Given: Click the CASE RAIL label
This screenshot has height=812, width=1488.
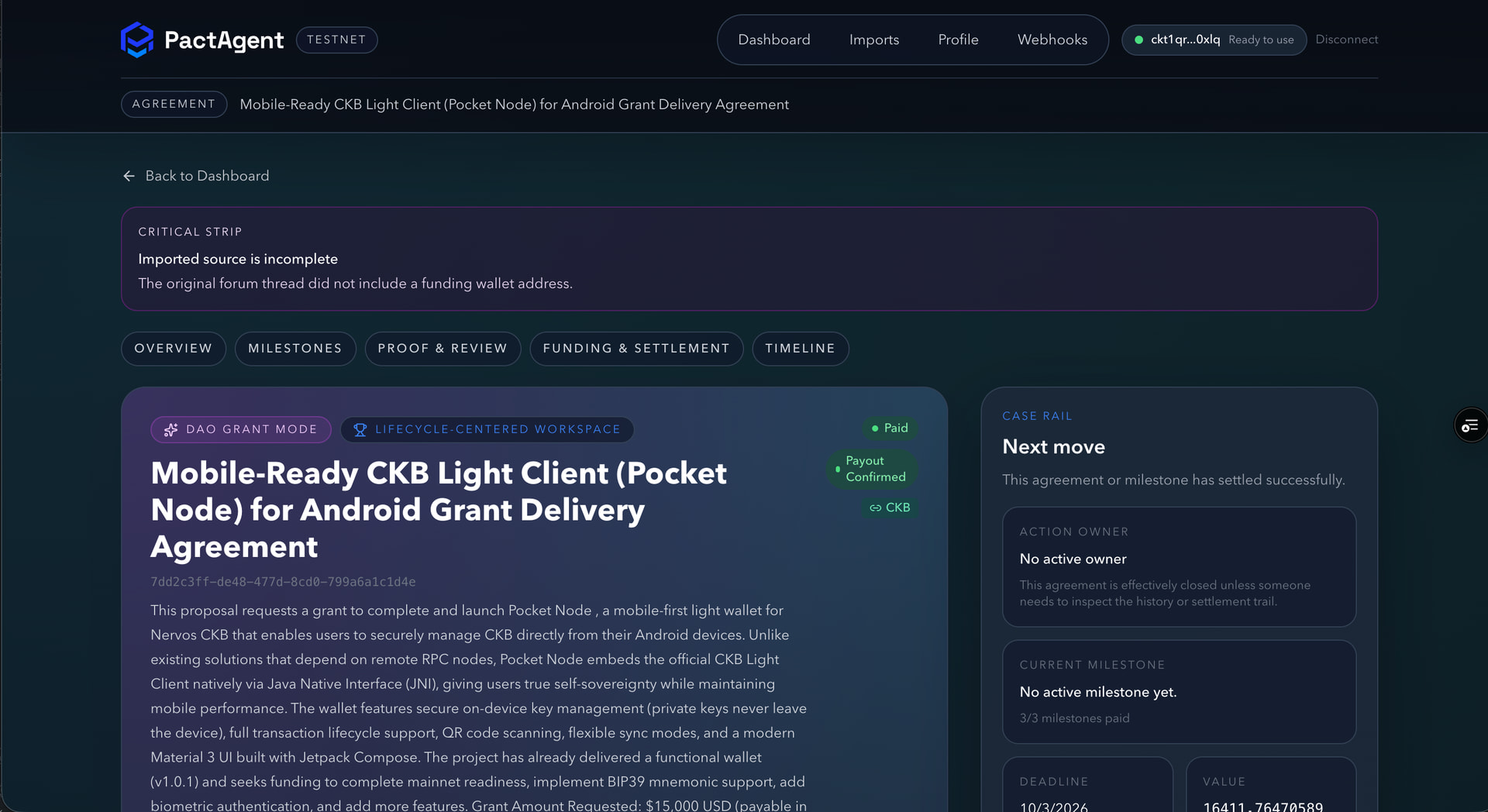Looking at the screenshot, I should (x=1038, y=416).
